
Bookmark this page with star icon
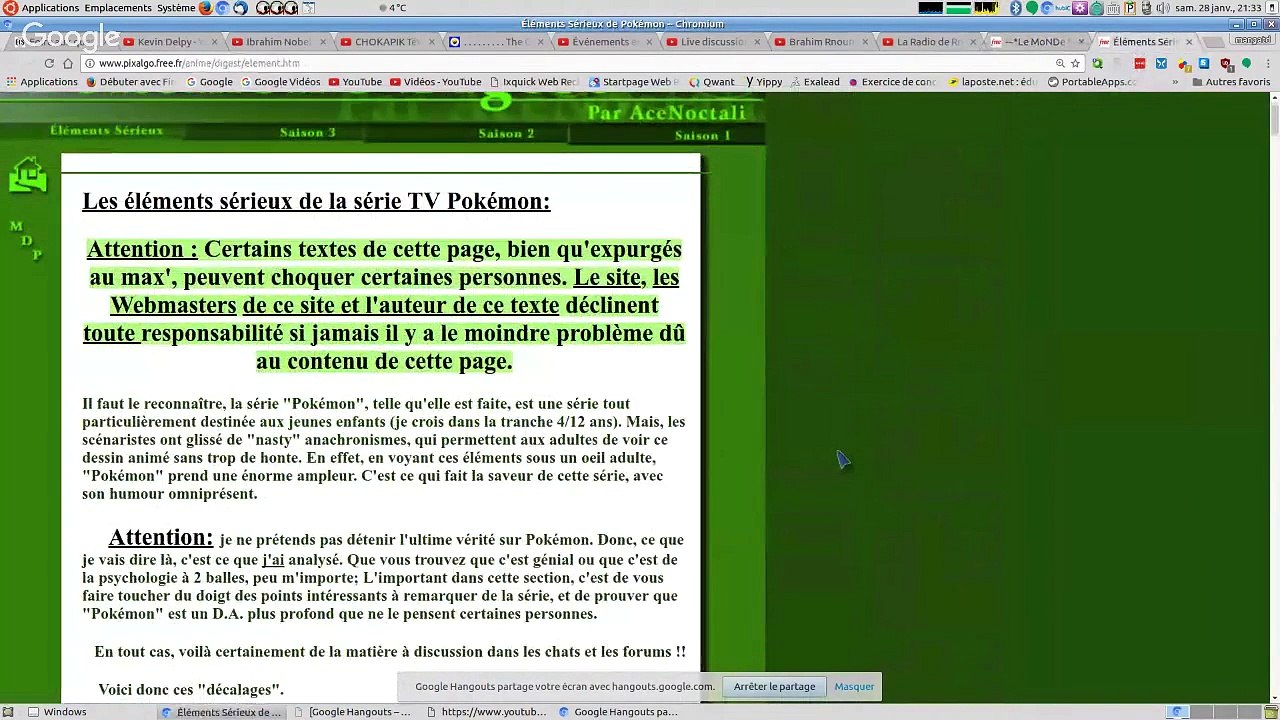click(1076, 63)
